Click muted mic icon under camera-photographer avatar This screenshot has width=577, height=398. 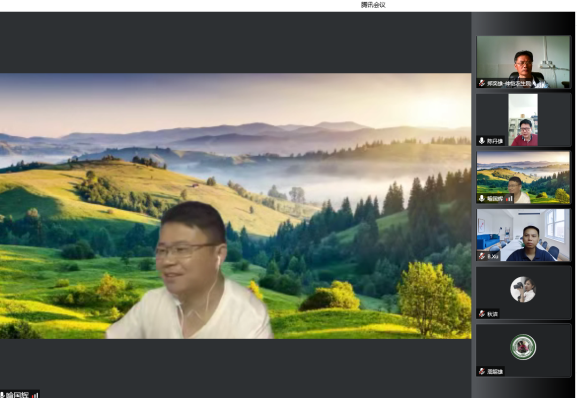click(x=482, y=314)
